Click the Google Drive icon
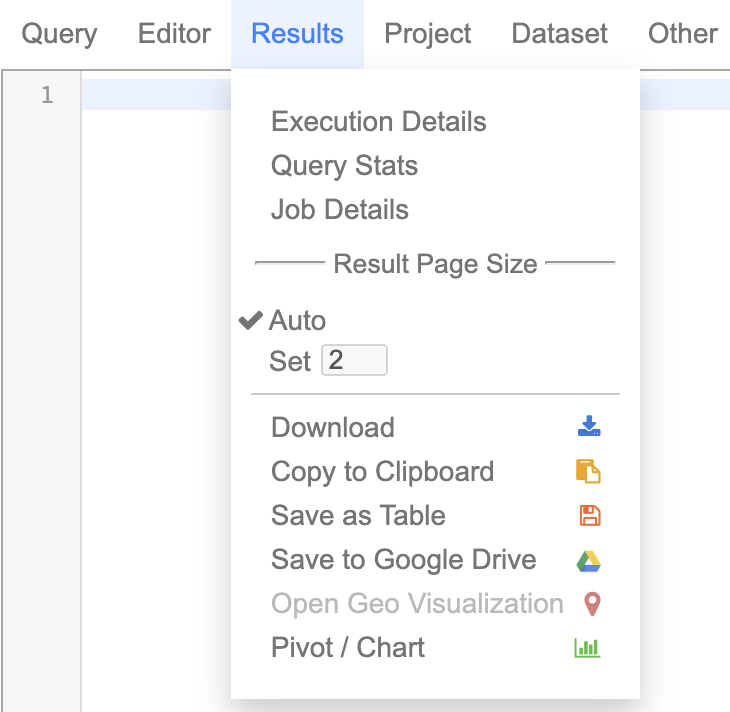The width and height of the screenshot is (730, 712). click(588, 561)
